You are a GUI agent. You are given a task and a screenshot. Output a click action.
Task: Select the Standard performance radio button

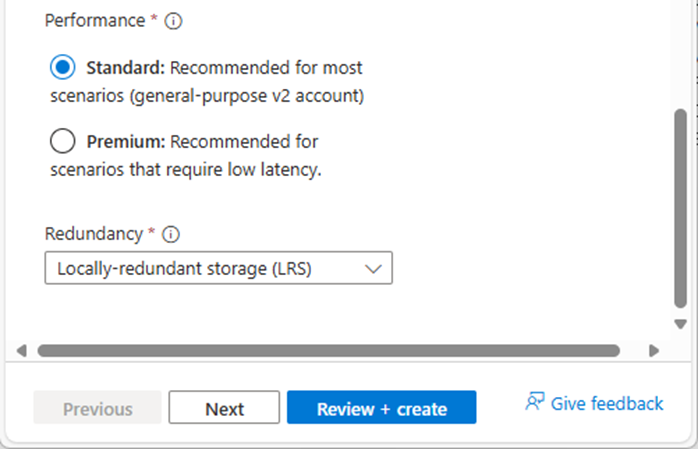pyautogui.click(x=62, y=67)
